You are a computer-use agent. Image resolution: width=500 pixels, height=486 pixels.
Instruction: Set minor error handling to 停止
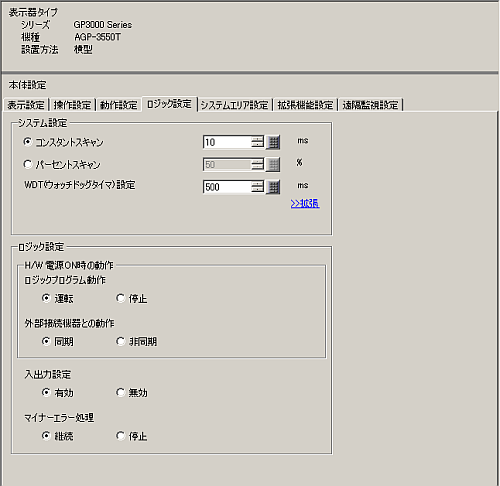click(120, 436)
